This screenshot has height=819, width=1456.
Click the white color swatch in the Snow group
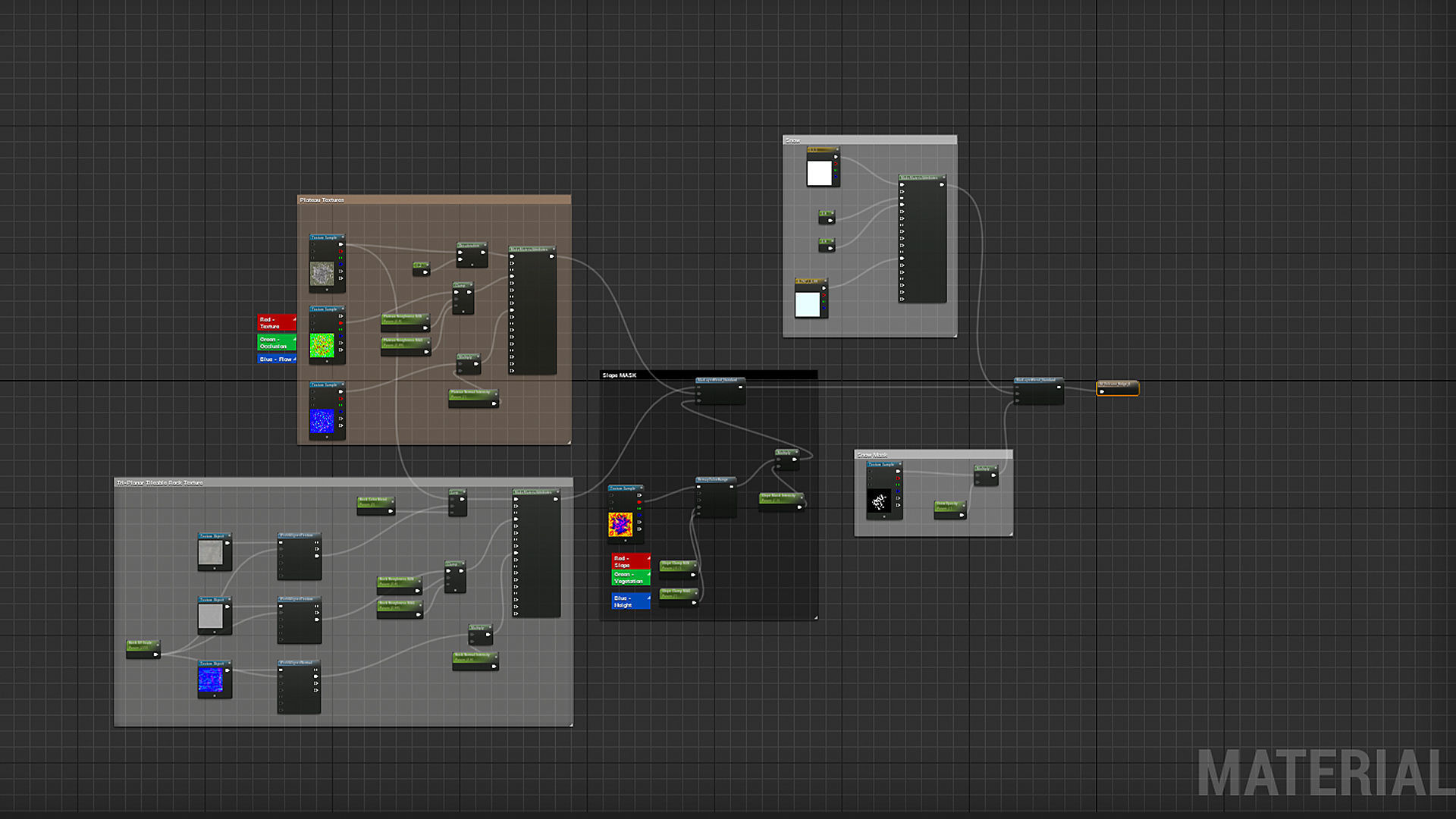(x=819, y=173)
